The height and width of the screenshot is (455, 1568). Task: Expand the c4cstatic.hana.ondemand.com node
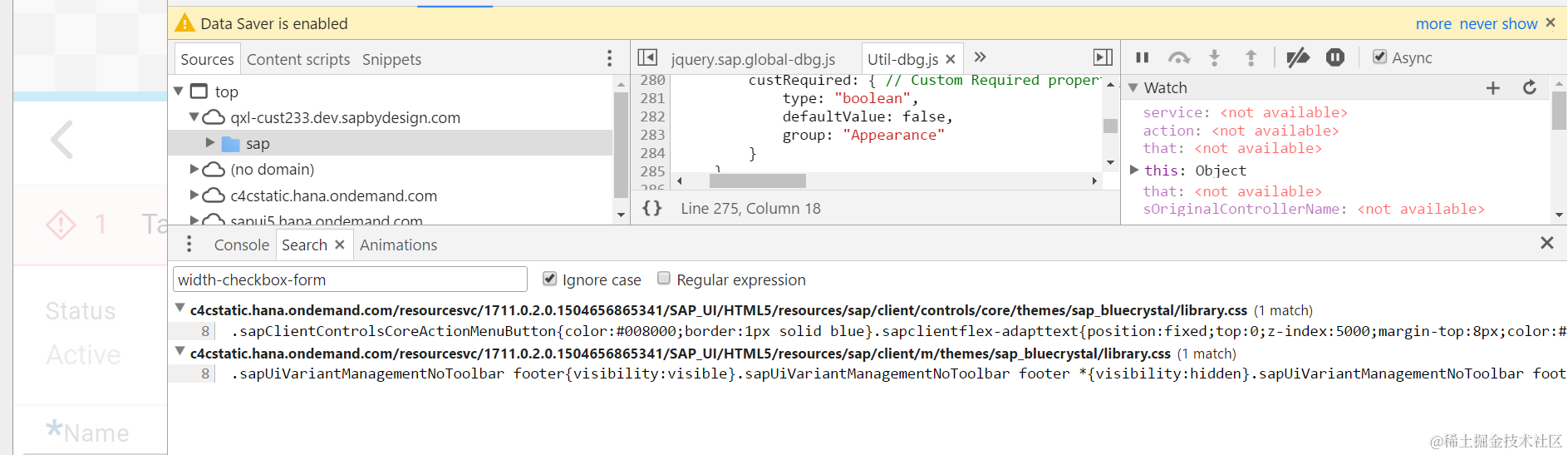pos(194,195)
